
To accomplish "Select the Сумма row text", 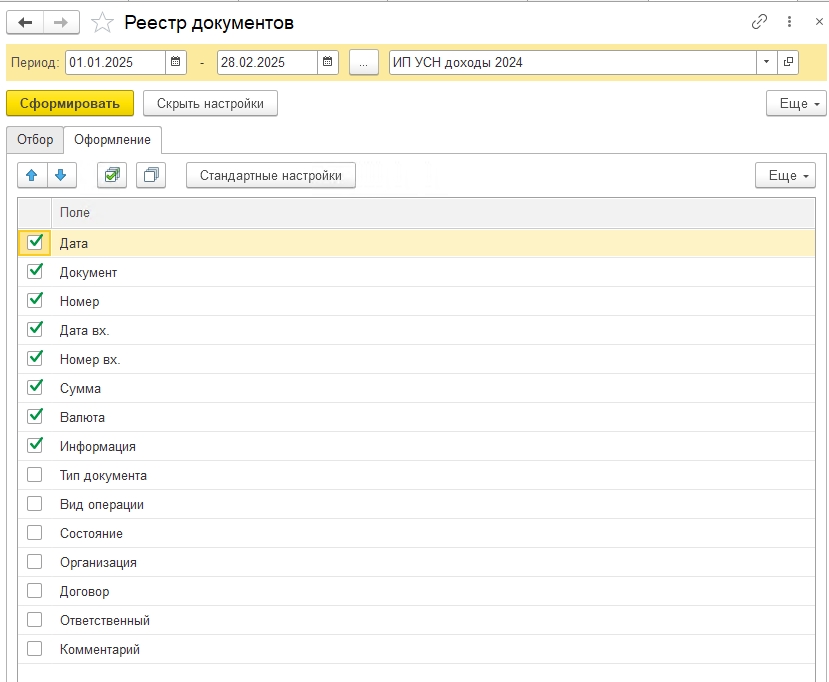I will (80, 389).
